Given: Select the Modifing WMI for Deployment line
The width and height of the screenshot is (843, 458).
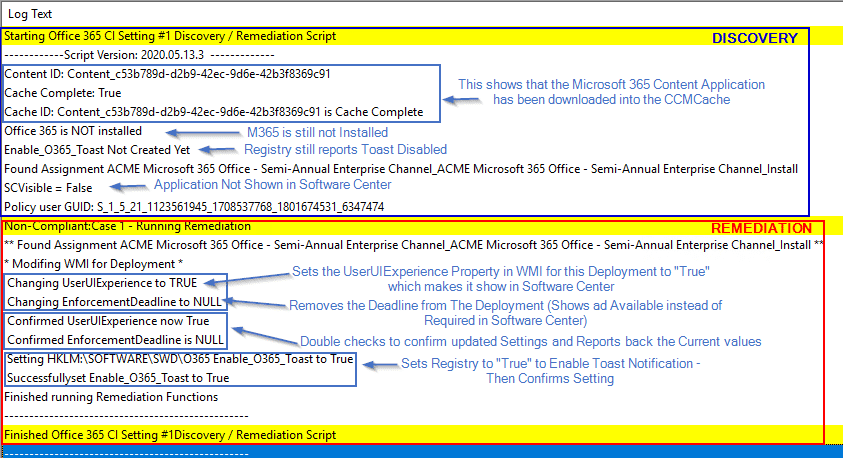Looking at the screenshot, I should [87, 264].
